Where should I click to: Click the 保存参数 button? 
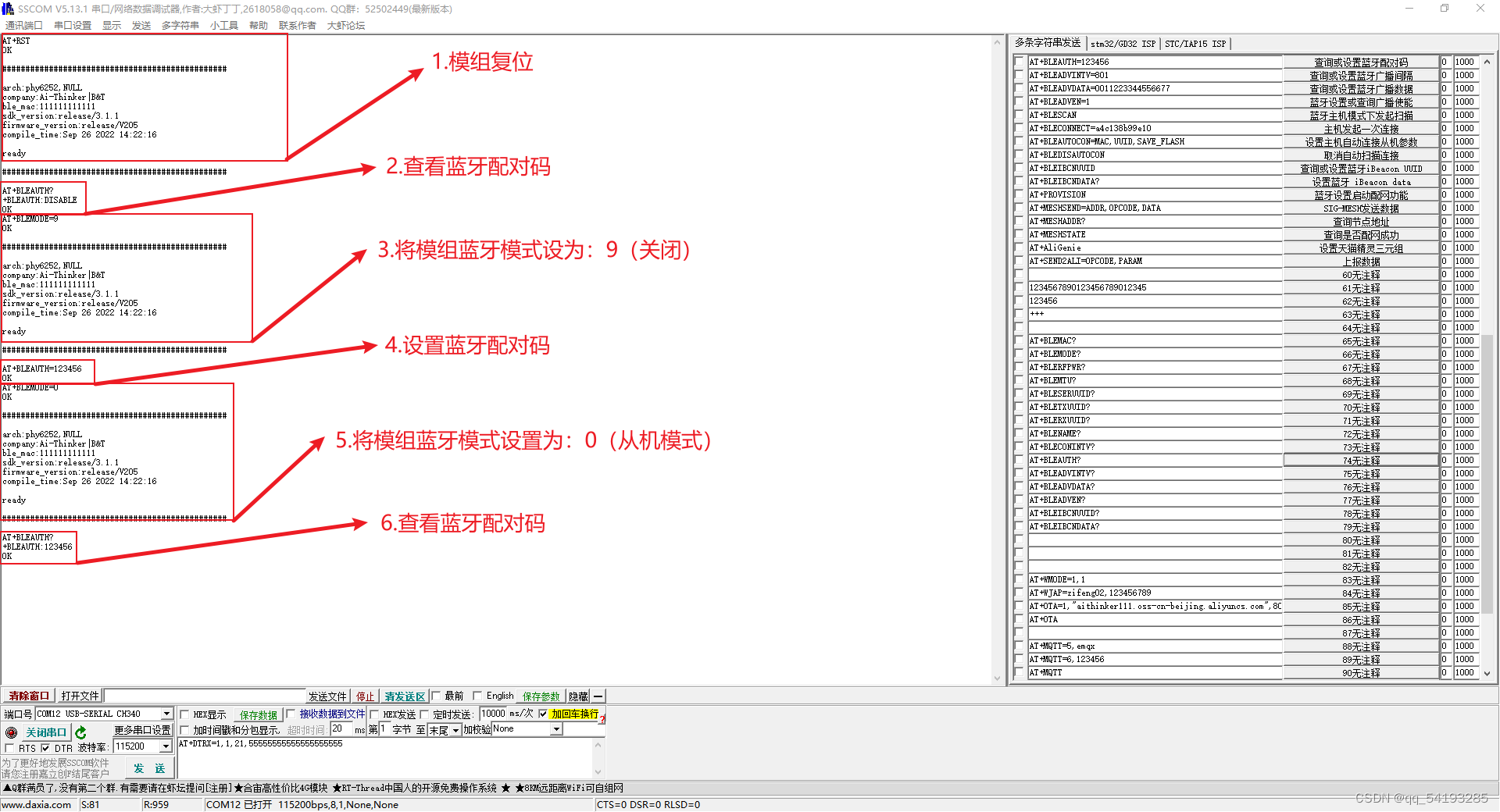pyautogui.click(x=541, y=696)
